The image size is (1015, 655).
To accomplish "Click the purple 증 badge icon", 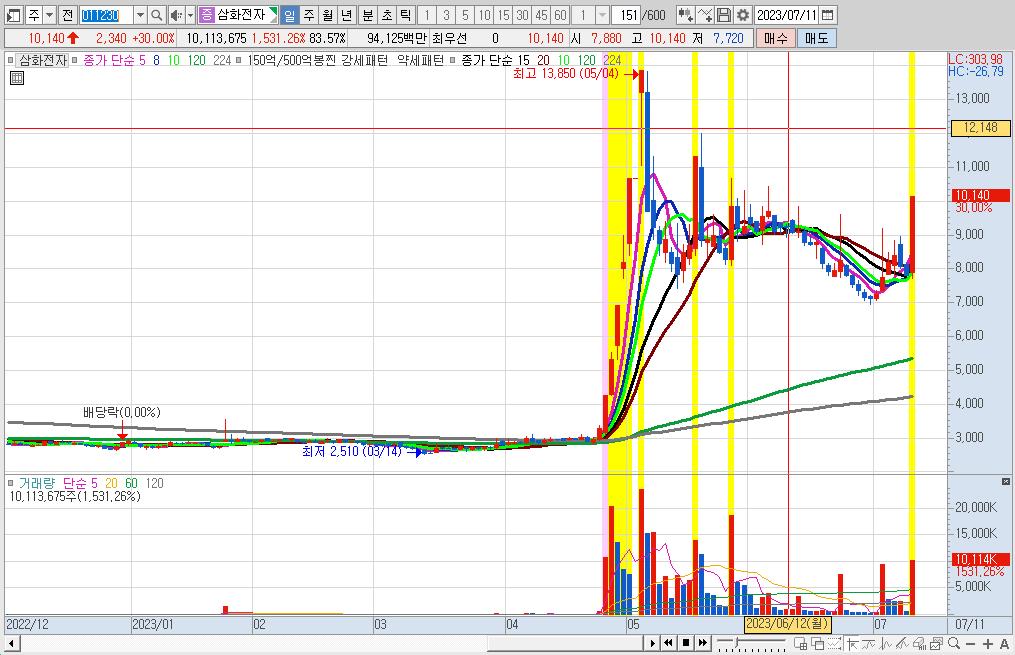I will point(206,15).
